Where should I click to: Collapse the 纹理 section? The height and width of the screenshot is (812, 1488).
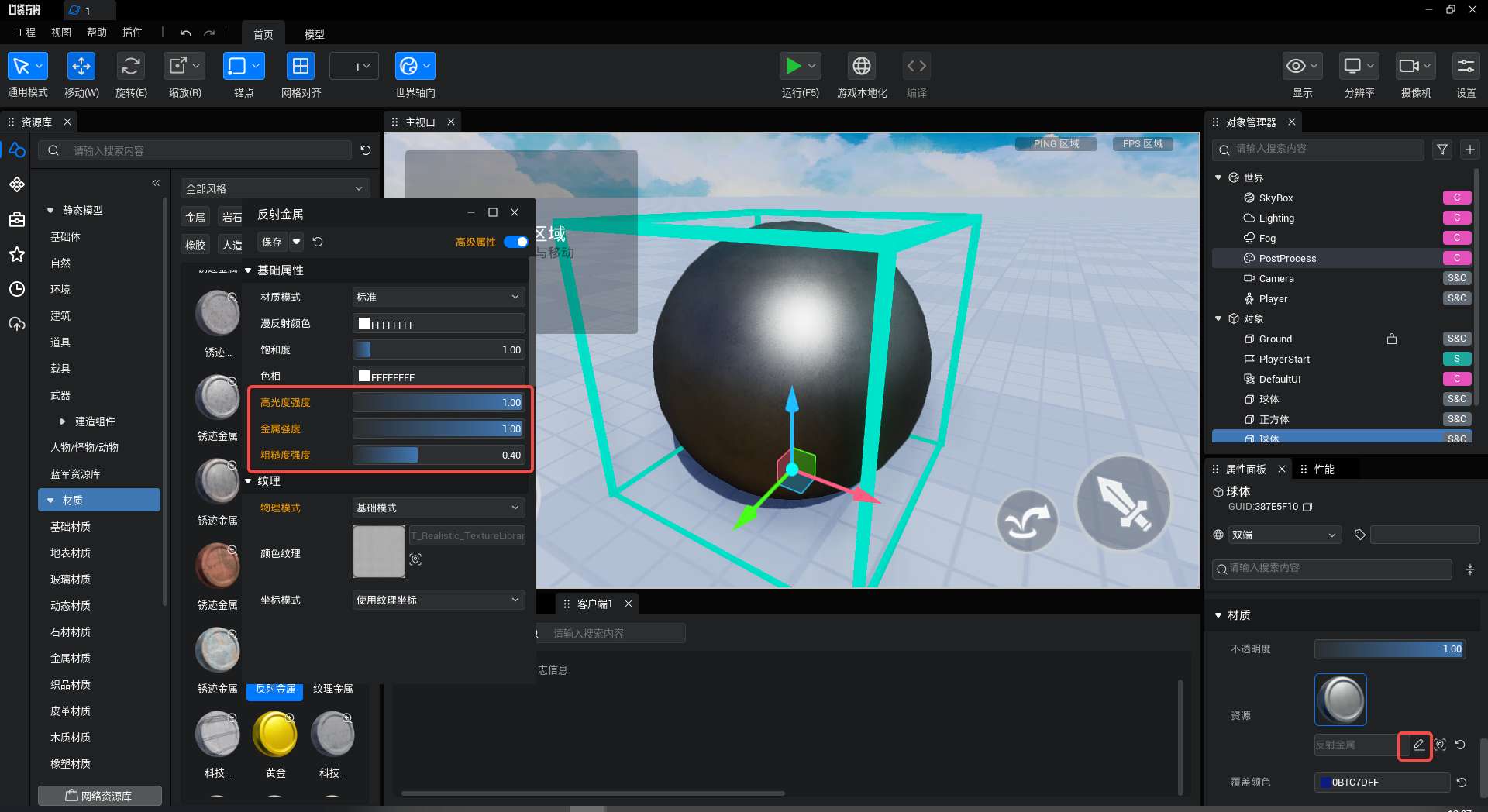coord(248,481)
